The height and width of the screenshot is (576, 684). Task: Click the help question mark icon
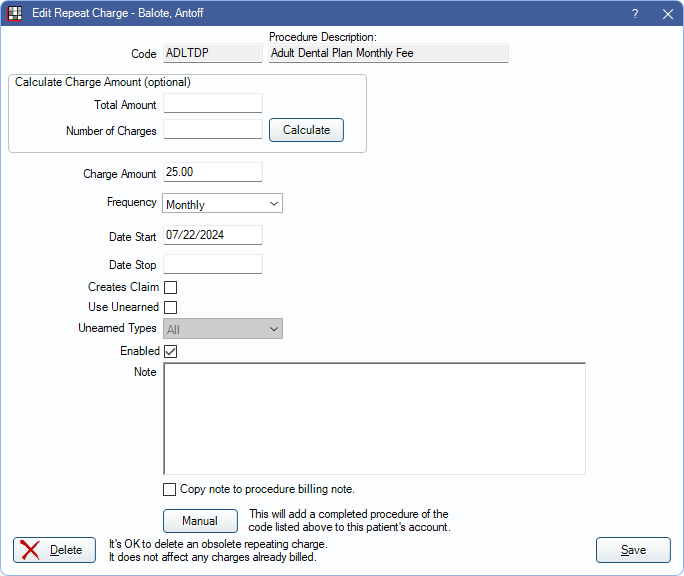[635, 14]
